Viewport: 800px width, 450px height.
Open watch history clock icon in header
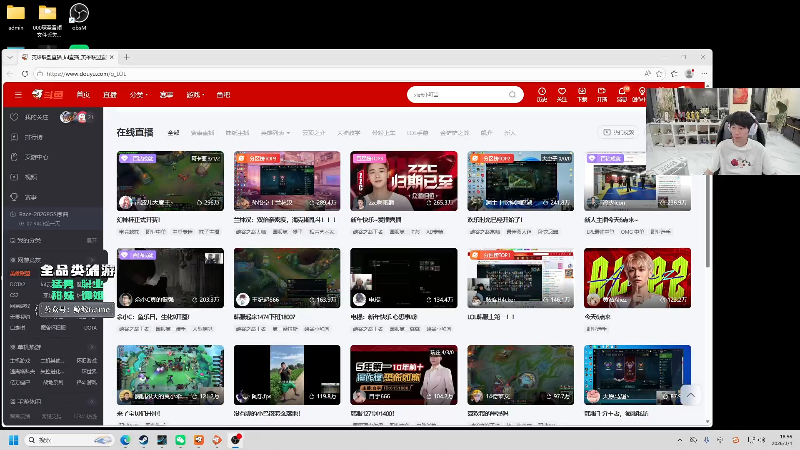pos(542,94)
